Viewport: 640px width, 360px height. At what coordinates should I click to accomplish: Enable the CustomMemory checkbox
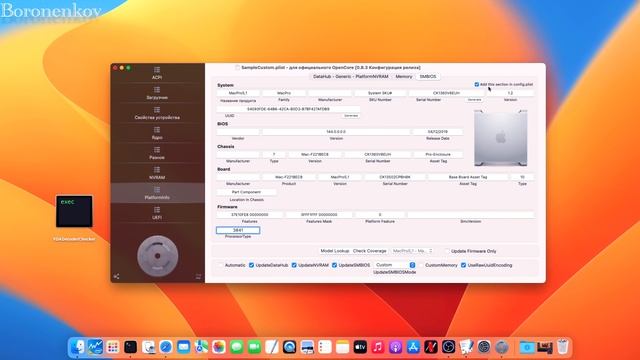pos(421,265)
